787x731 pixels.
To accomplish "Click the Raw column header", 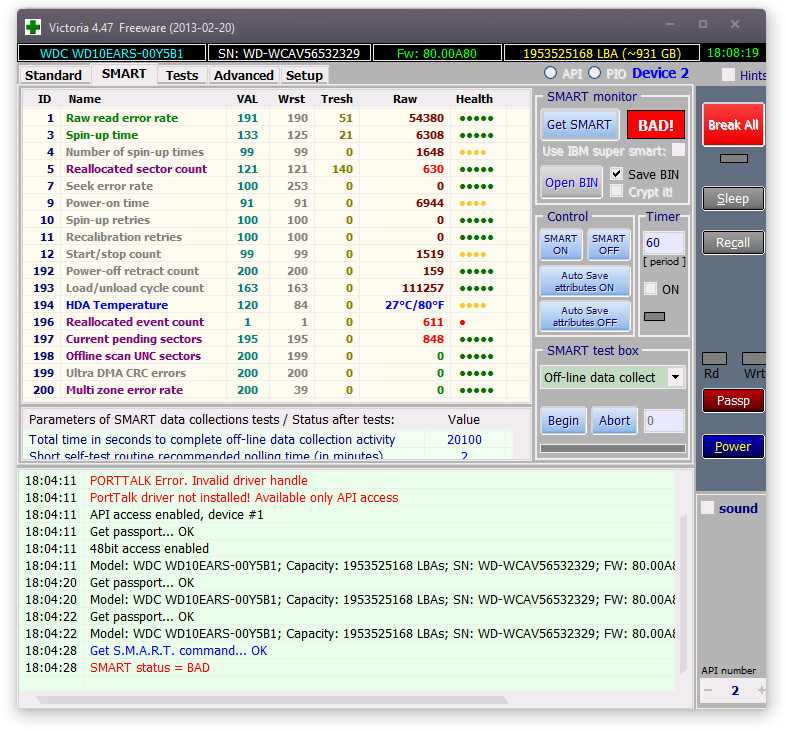I will pos(405,99).
